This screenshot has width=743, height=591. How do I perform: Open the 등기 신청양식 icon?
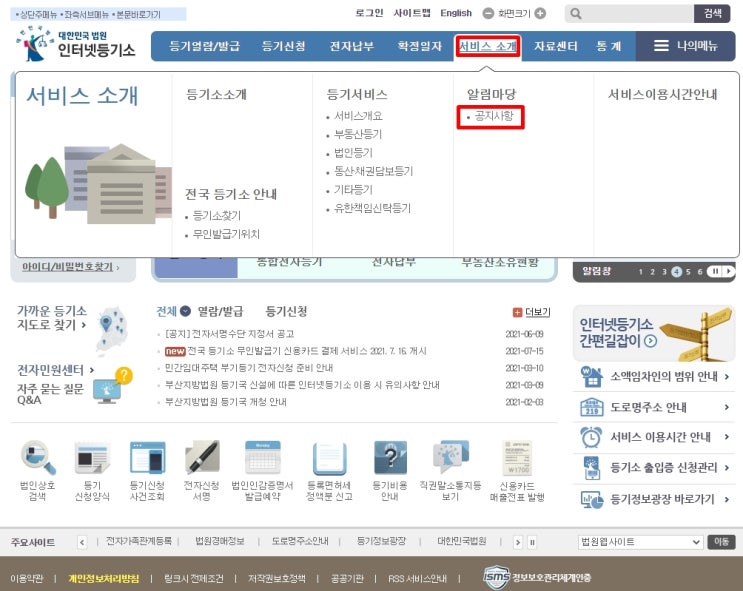click(x=92, y=458)
